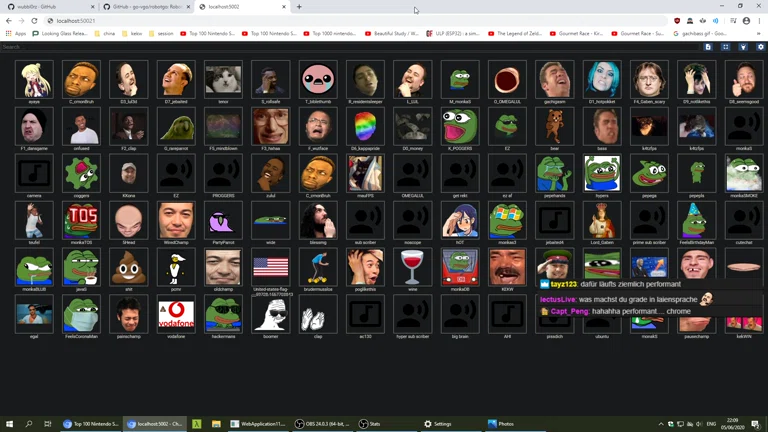Viewport: 768px width, 432px height.
Task: Click the vodafone logo tile
Action: (x=176, y=314)
